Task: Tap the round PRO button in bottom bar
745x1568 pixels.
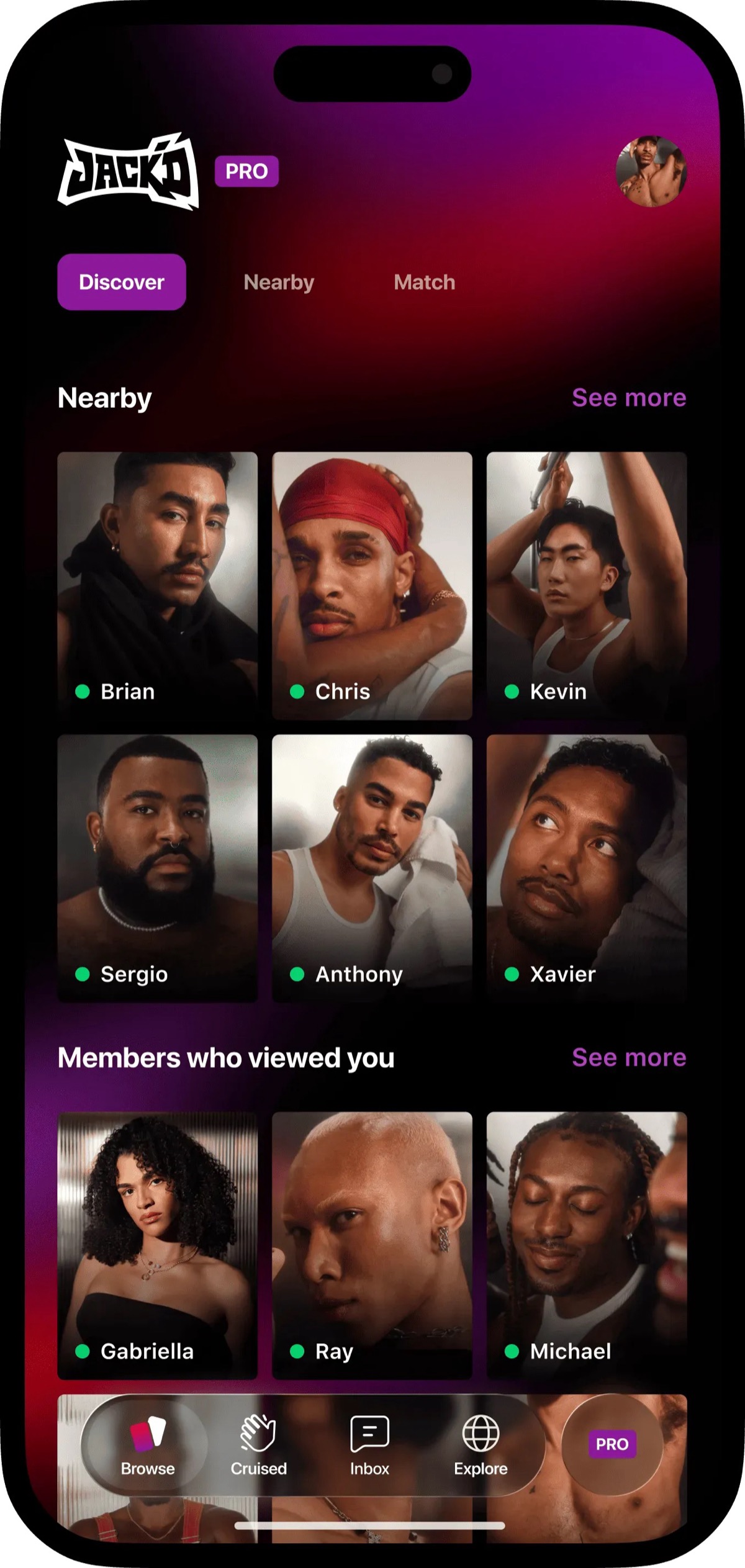Action: click(612, 1444)
